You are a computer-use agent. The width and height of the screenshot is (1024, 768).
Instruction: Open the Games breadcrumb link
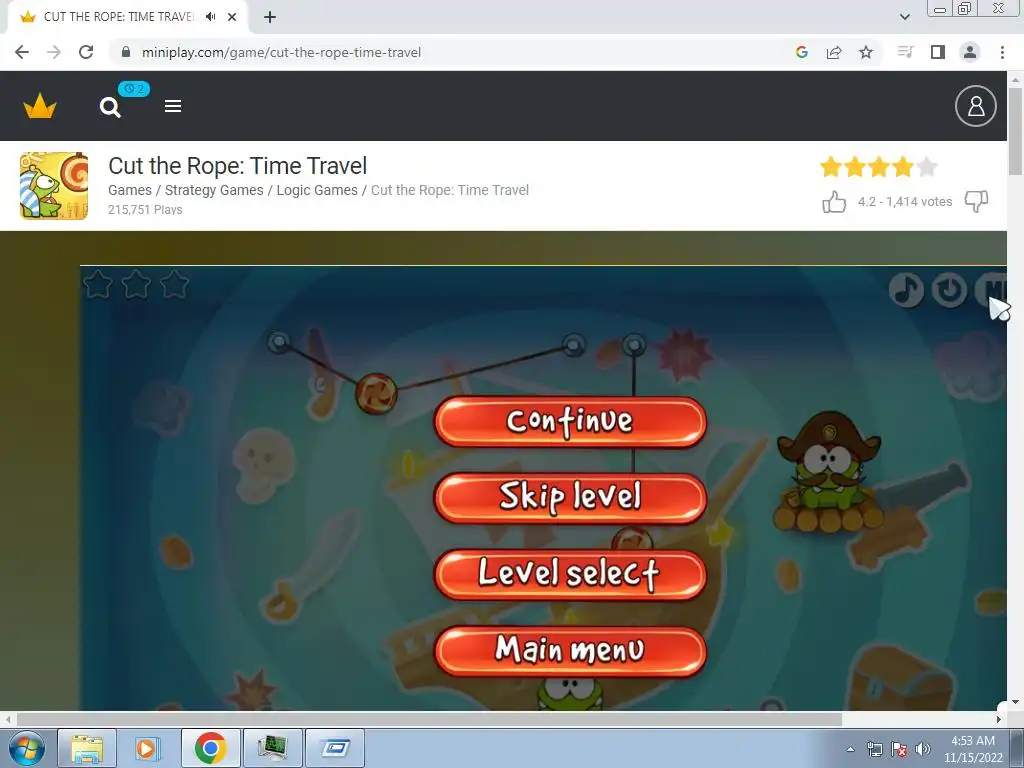pos(129,190)
